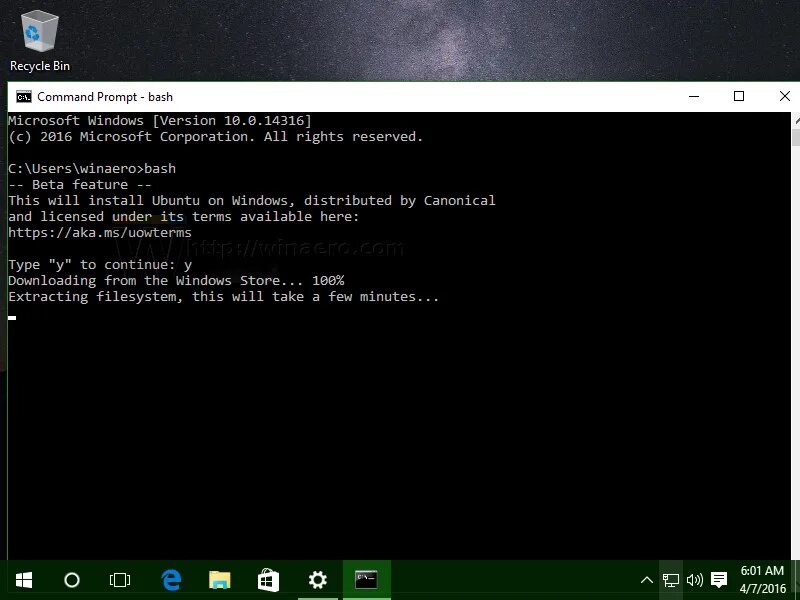This screenshot has height=600, width=800.
Task: Open Task View on the taskbar
Action: (119, 580)
